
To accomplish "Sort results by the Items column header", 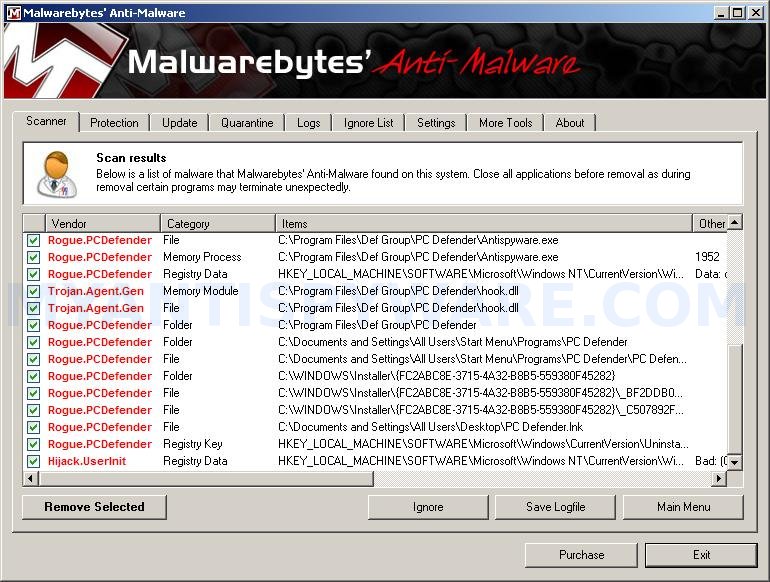I will click(484, 223).
